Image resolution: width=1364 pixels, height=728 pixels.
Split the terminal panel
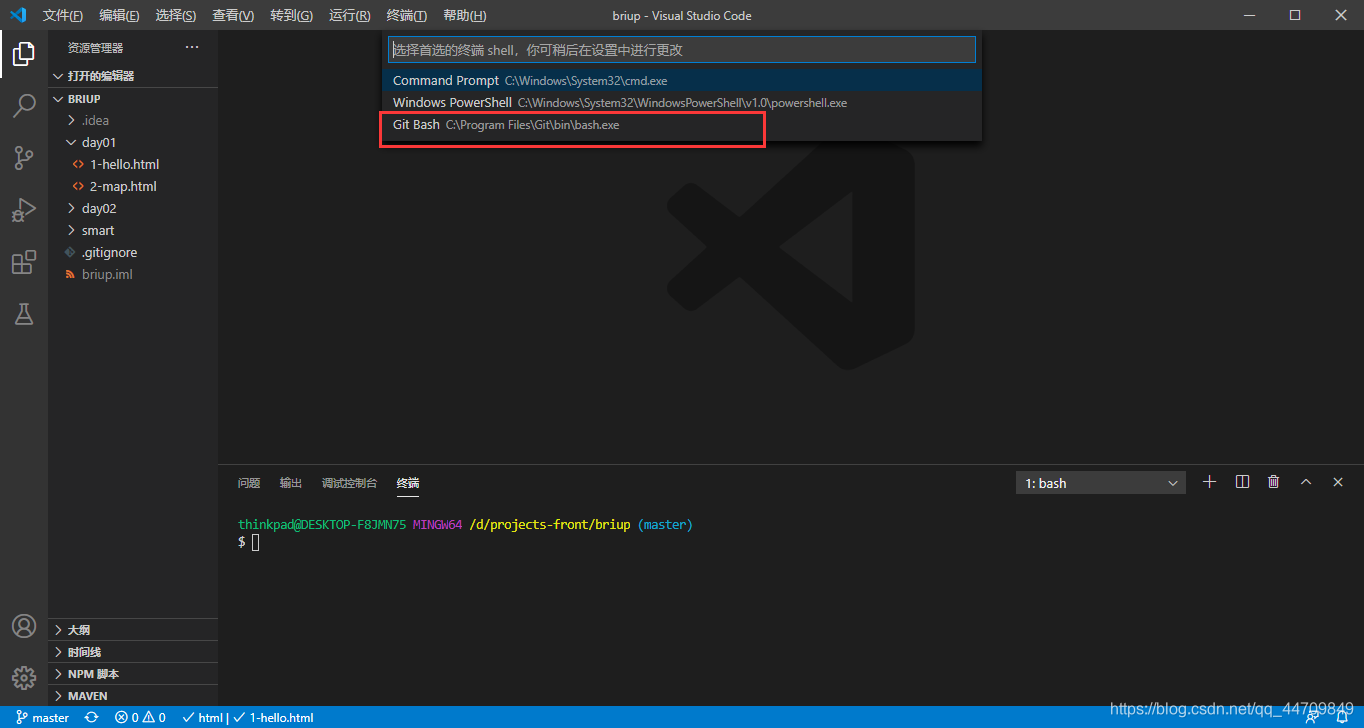pos(1242,482)
